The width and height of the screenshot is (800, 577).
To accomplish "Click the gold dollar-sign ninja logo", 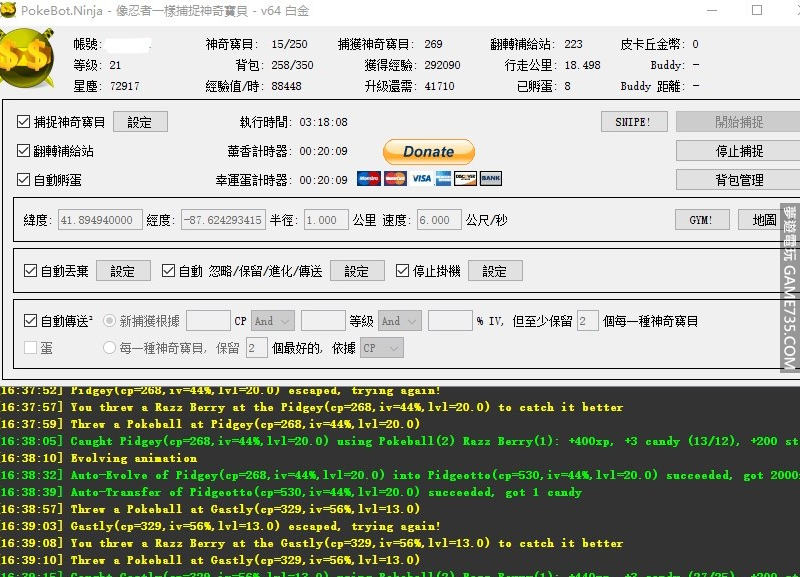I will (x=27, y=59).
